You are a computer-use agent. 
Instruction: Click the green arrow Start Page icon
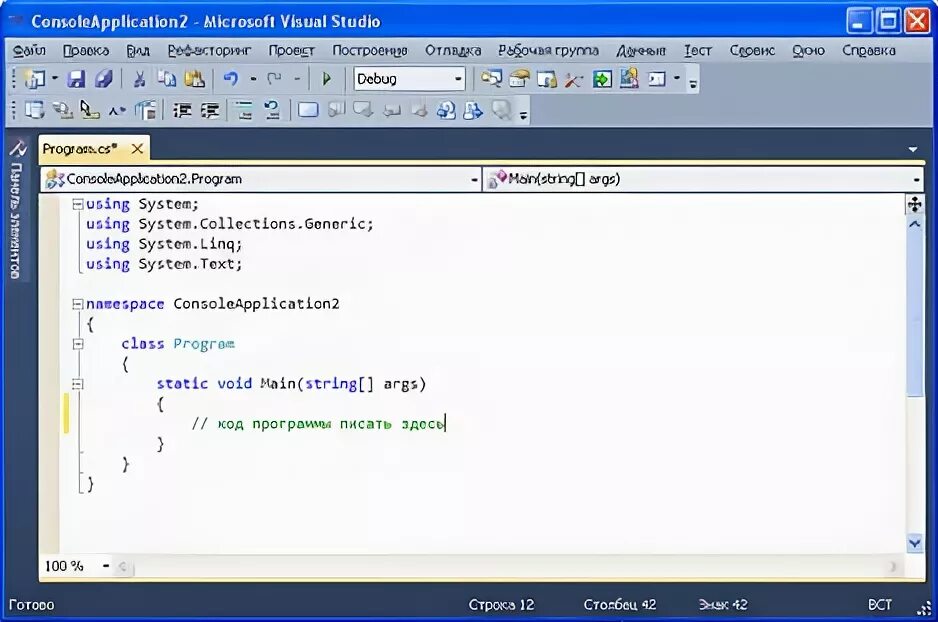click(602, 79)
